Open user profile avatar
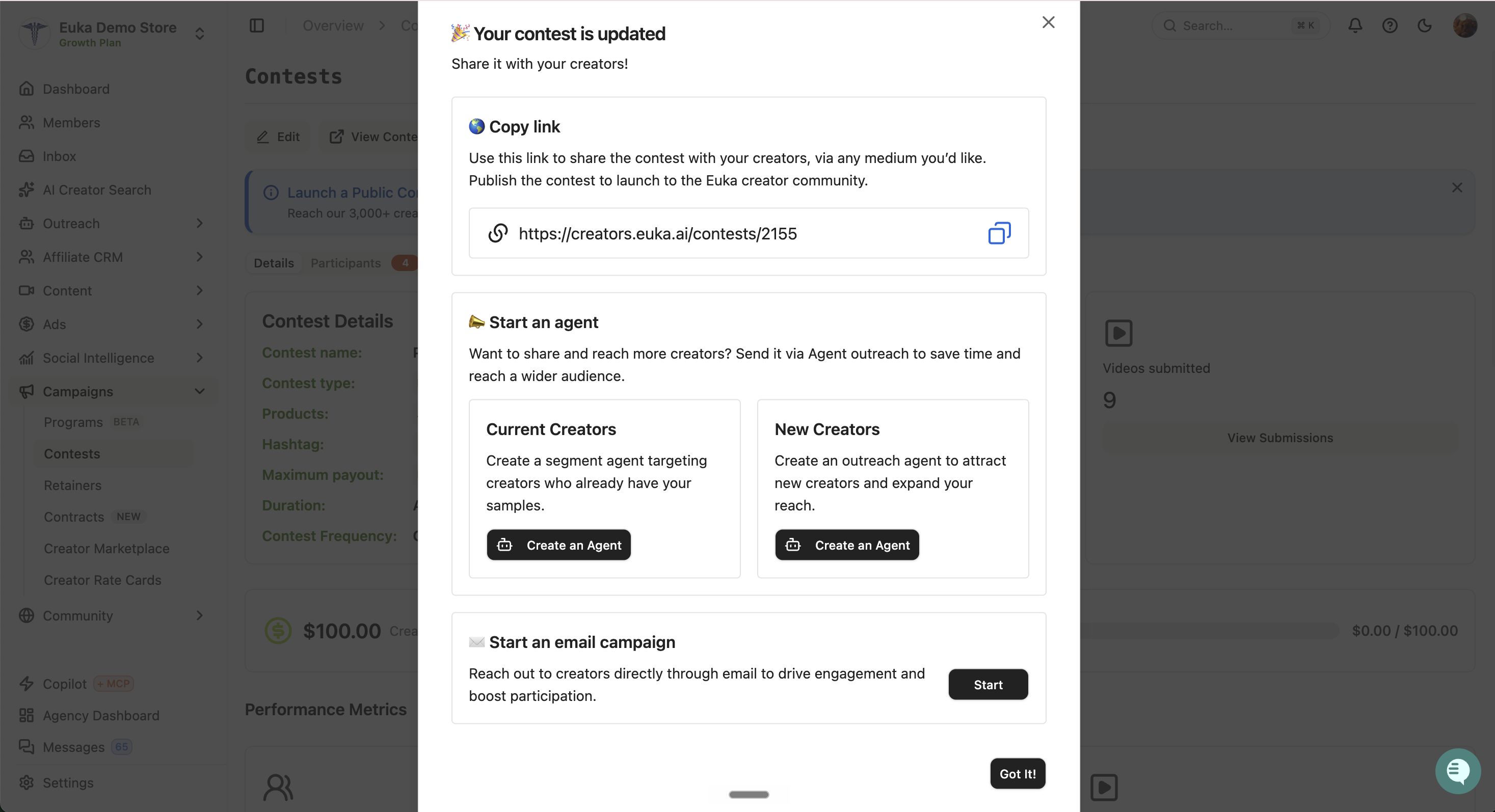 tap(1465, 25)
